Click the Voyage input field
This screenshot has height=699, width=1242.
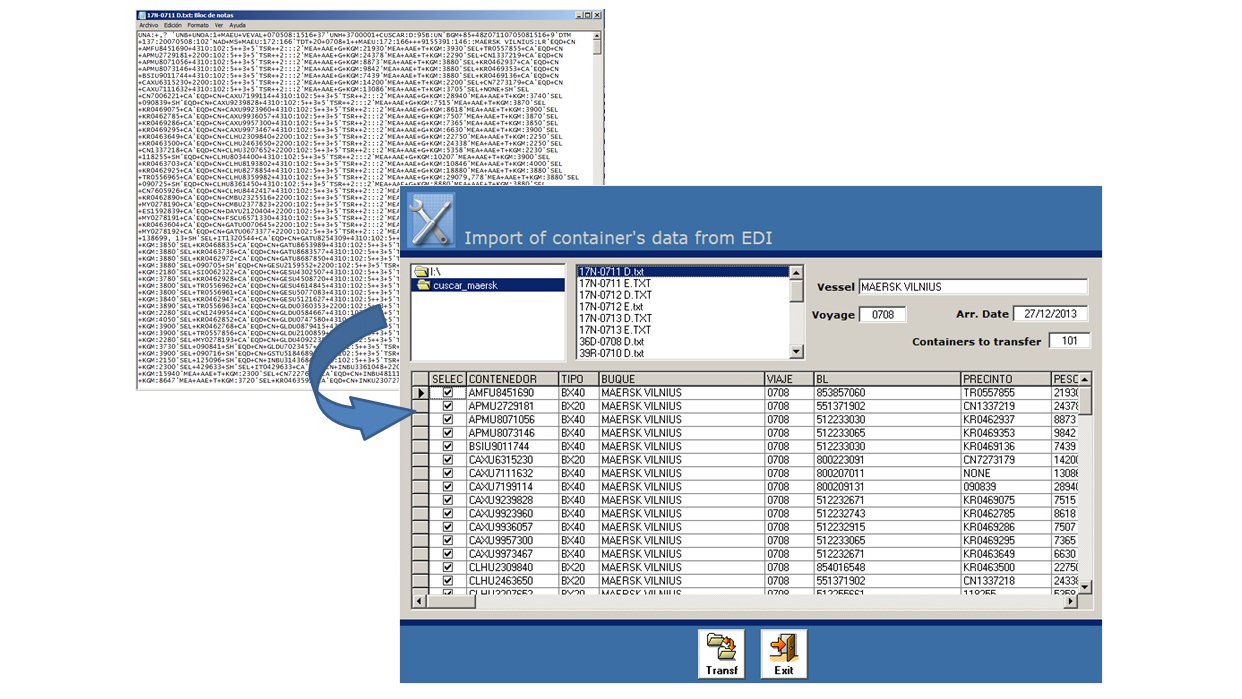click(x=883, y=314)
